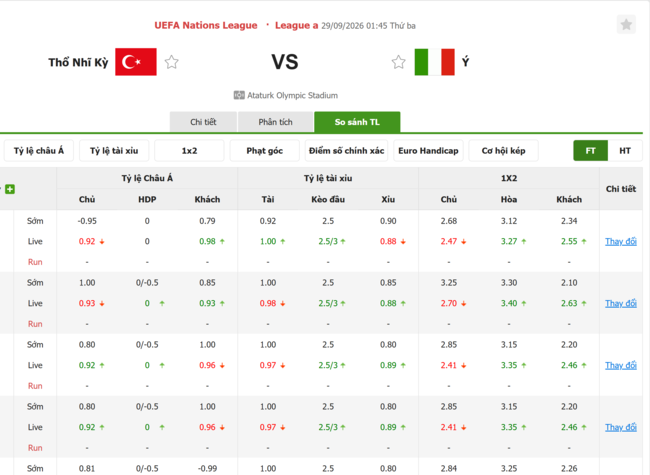The height and width of the screenshot is (475, 650).
Task: Click the Chi tiết column header
Action: (x=621, y=189)
